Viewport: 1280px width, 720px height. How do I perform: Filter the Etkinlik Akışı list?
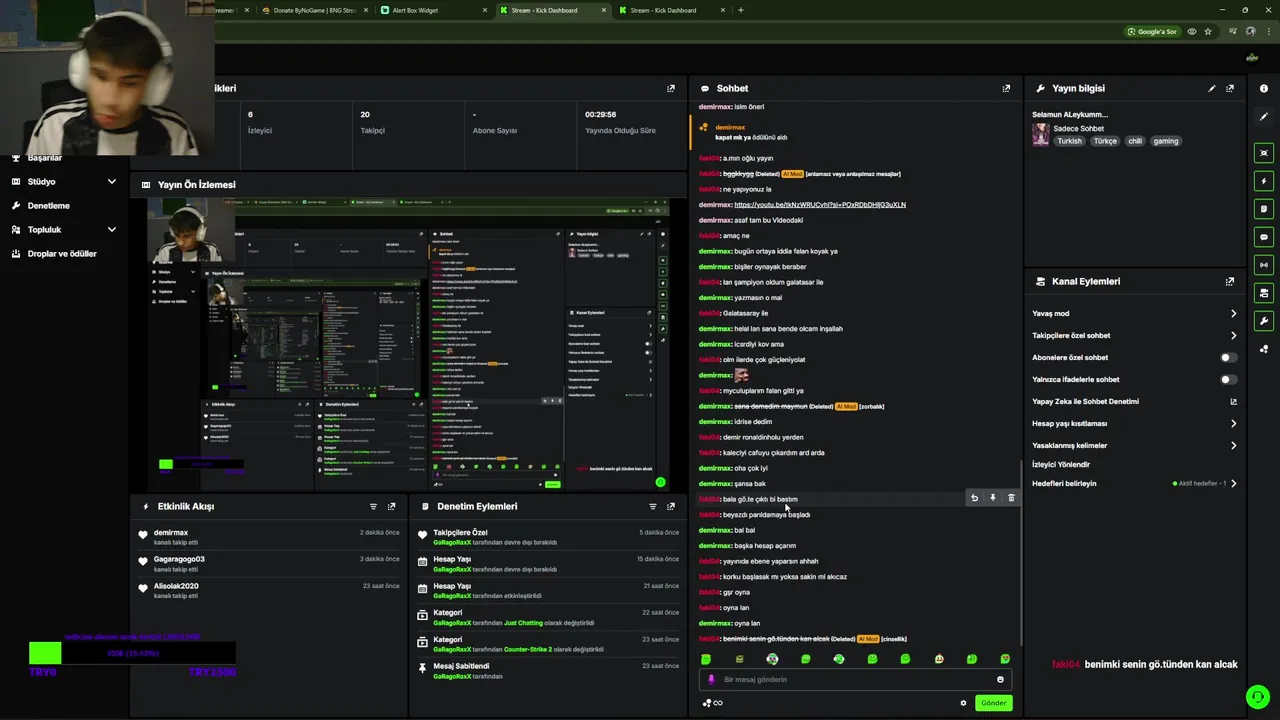coord(373,506)
